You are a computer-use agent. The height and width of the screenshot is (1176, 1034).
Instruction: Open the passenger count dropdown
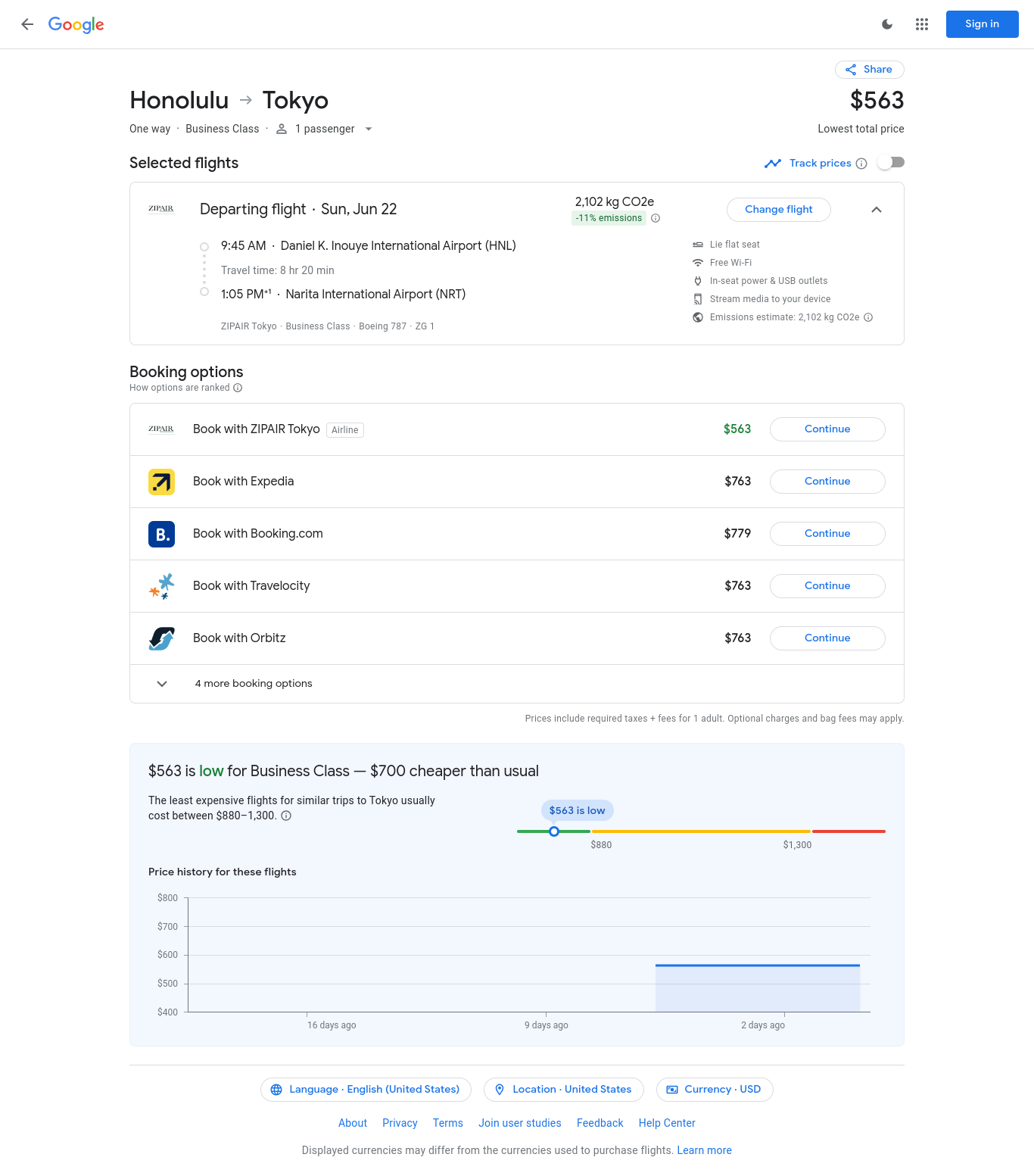click(325, 129)
